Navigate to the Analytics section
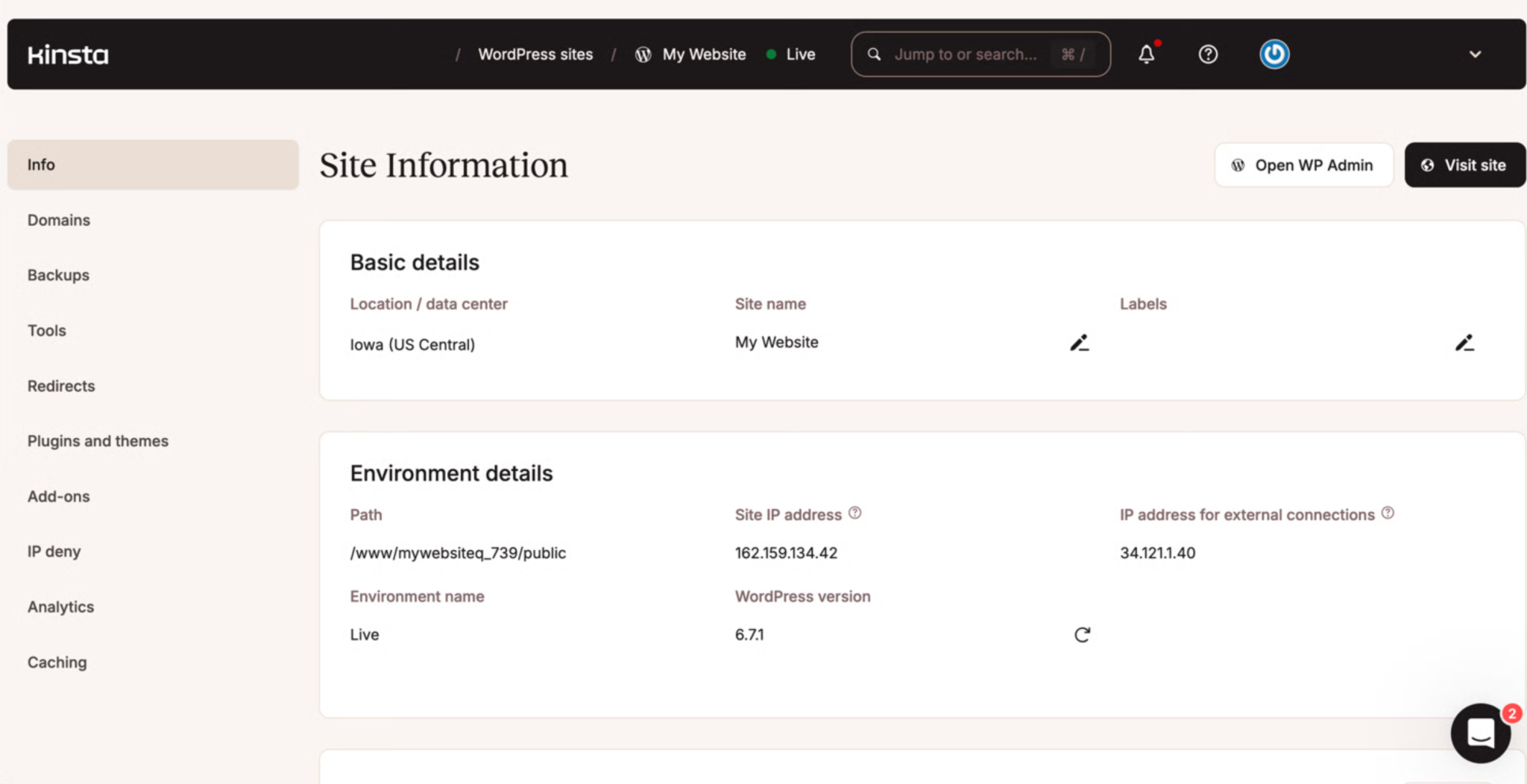Screen dimensions: 1527x784 click(60, 607)
